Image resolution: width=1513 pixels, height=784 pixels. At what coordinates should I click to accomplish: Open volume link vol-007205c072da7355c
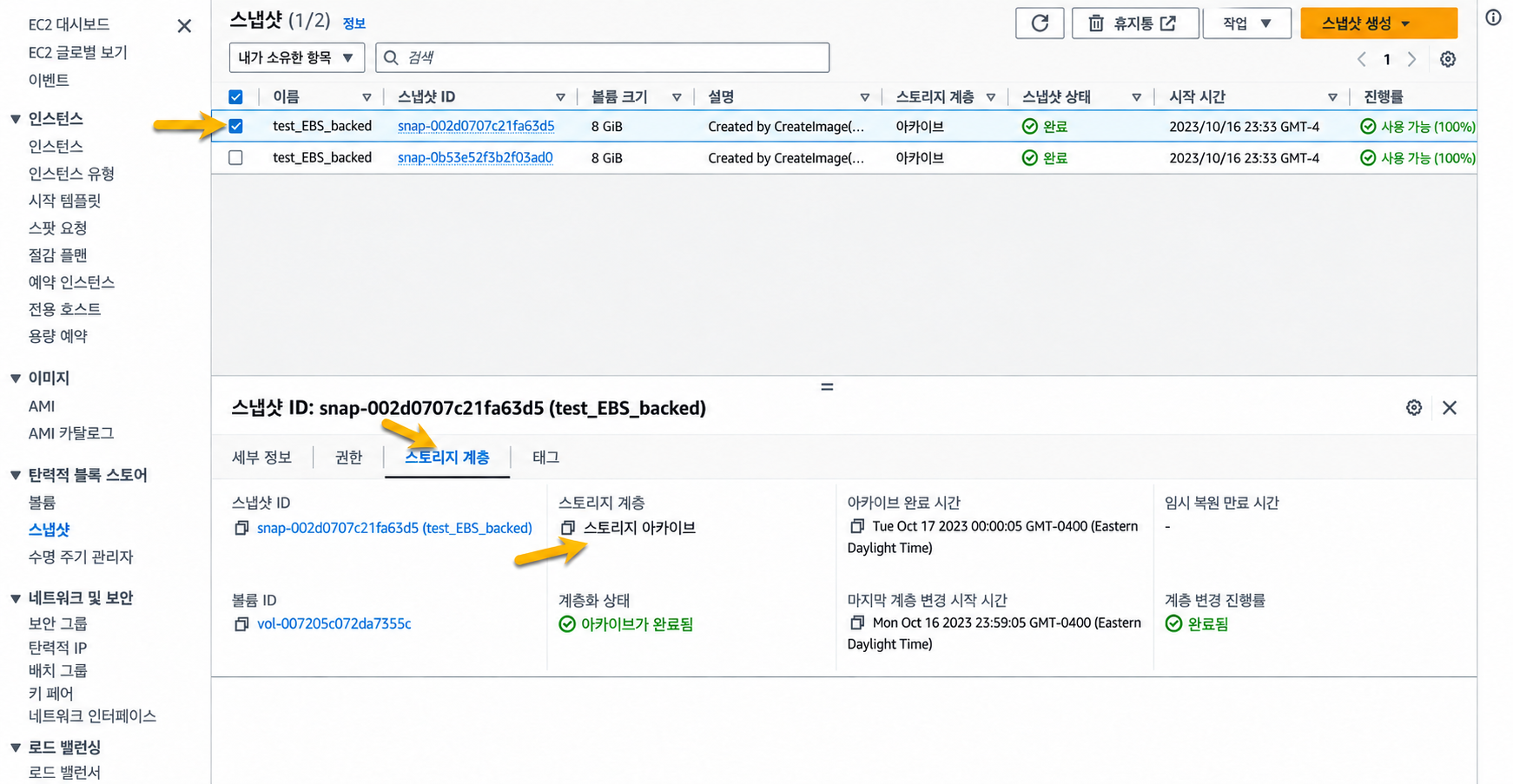coord(334,624)
